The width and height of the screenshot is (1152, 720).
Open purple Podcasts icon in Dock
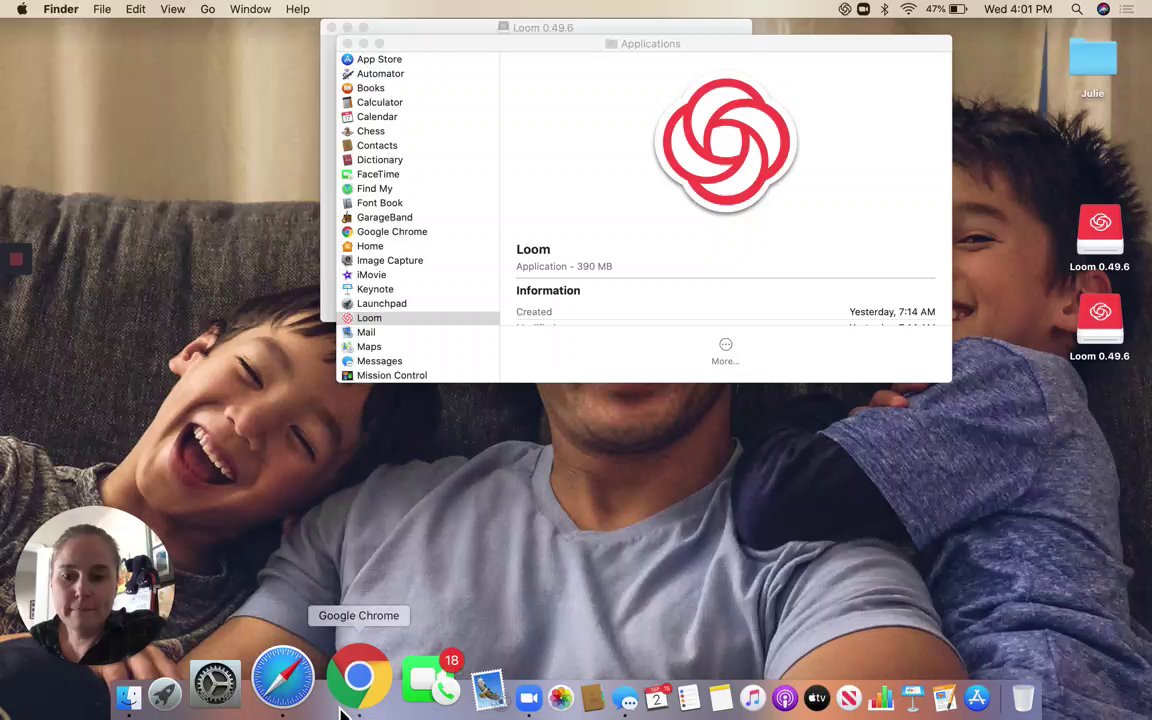click(x=785, y=698)
